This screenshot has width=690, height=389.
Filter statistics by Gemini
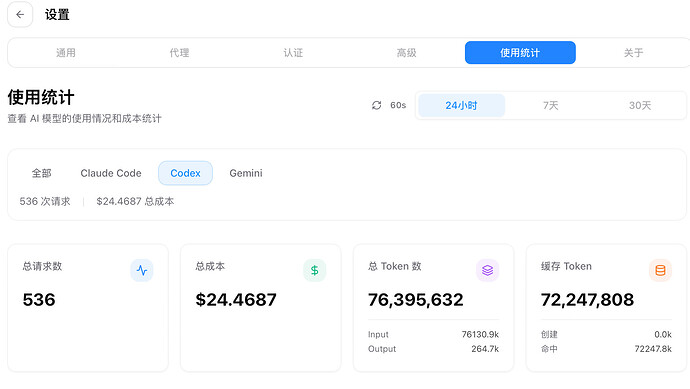pyautogui.click(x=246, y=173)
